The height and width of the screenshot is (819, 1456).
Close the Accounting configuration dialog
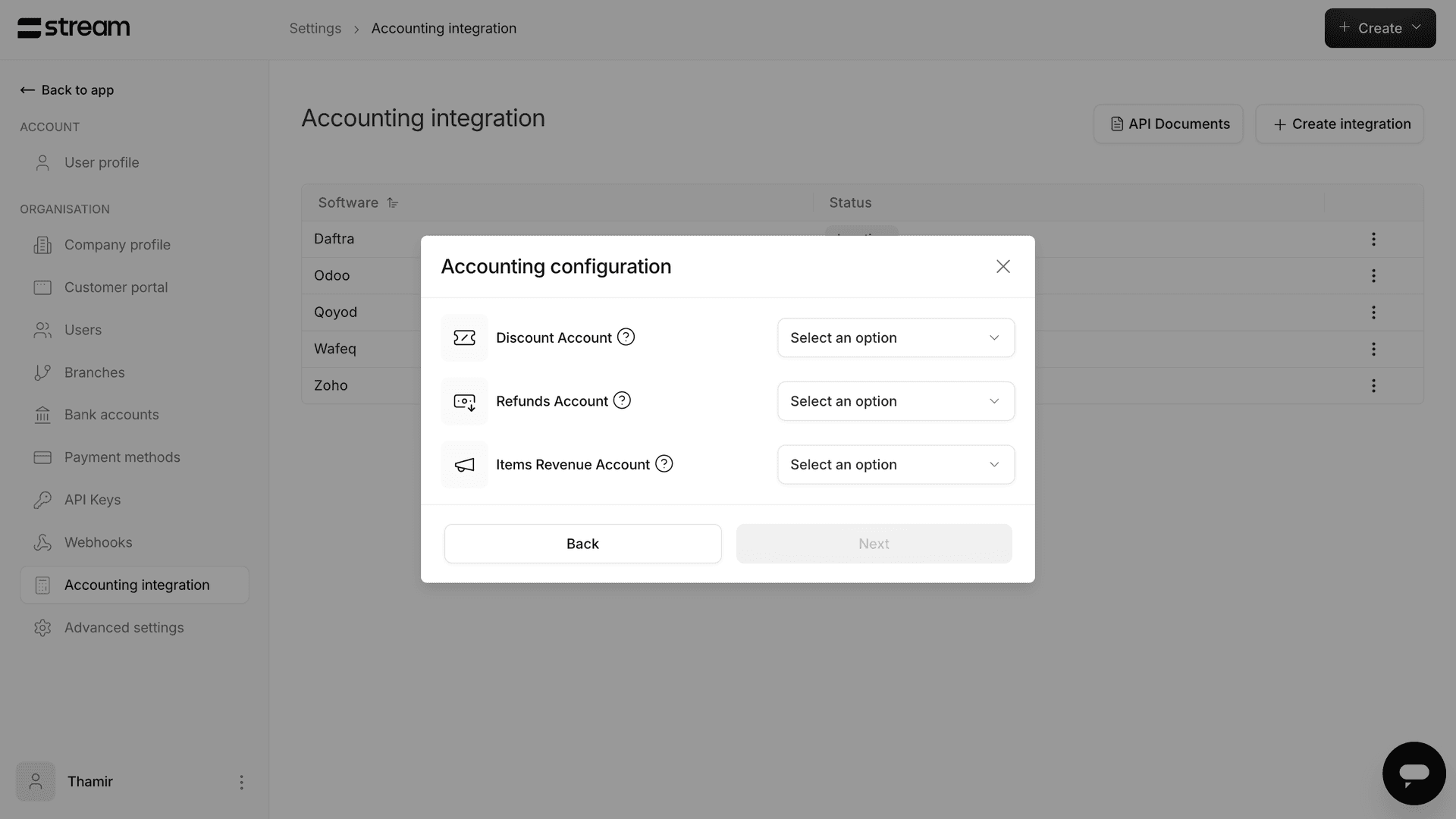[x=1003, y=266]
